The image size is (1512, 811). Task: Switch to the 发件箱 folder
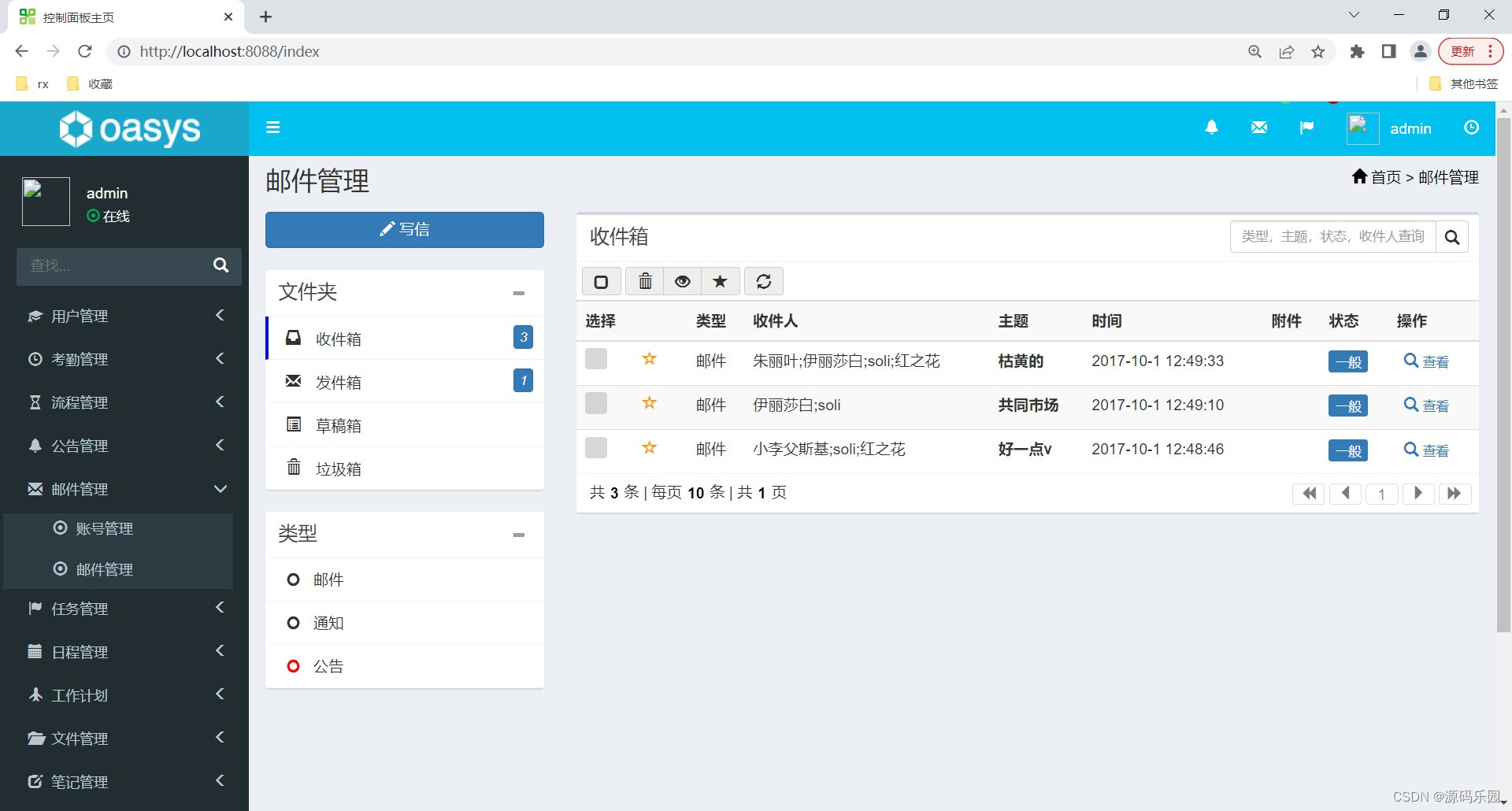click(x=339, y=382)
